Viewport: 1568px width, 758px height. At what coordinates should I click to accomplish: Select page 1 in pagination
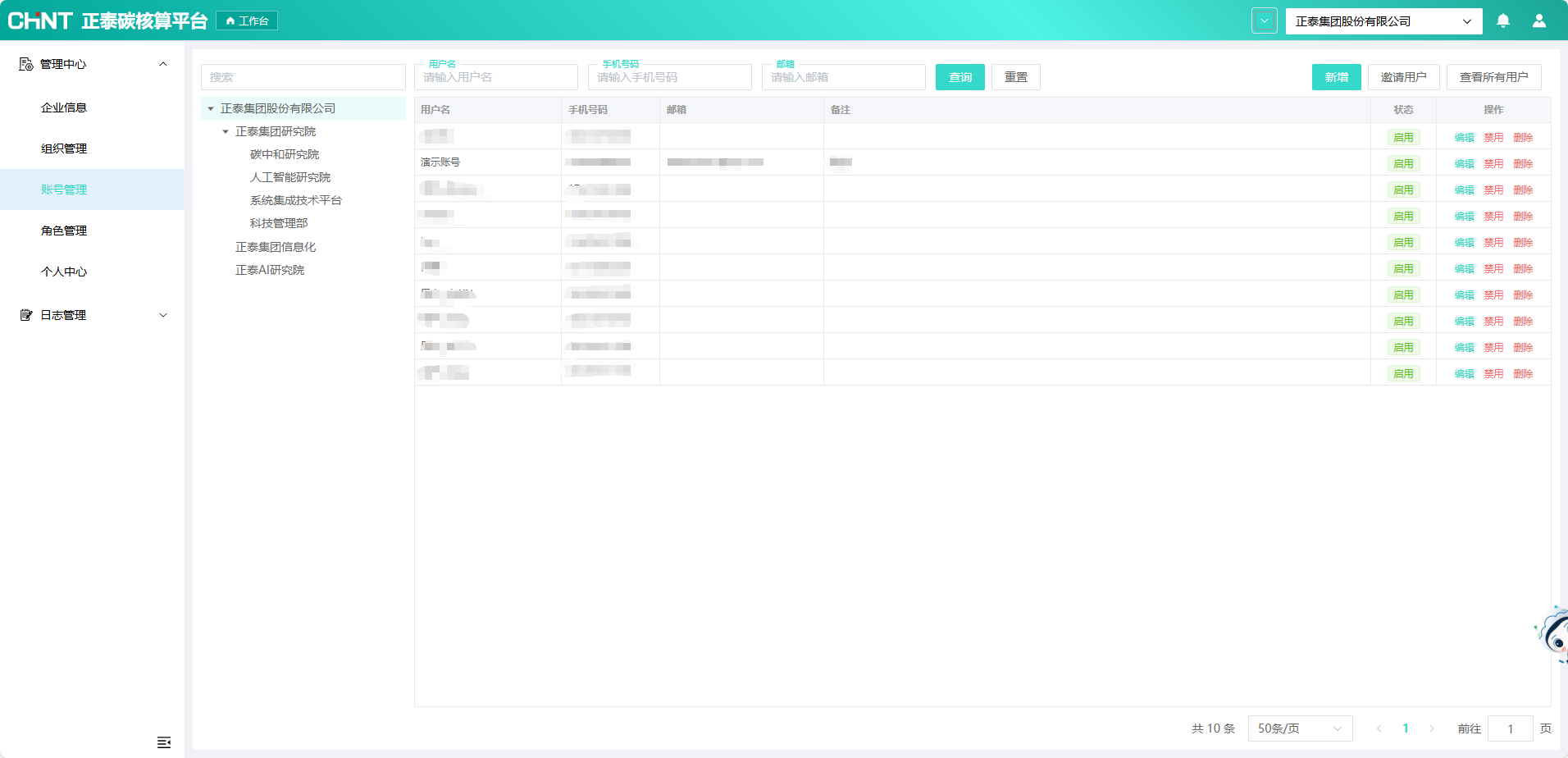click(x=1406, y=728)
